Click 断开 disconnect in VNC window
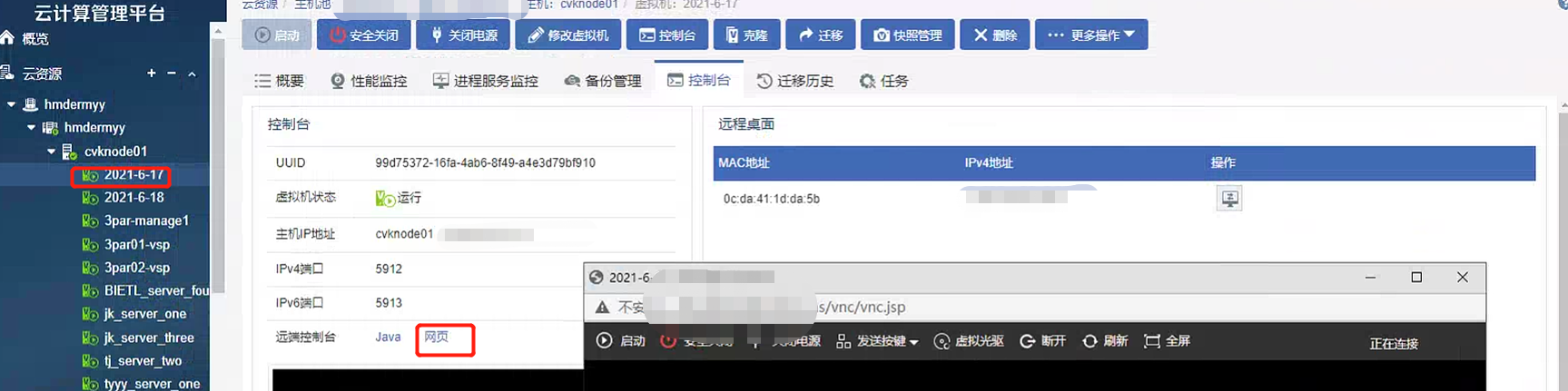Image resolution: width=1568 pixels, height=391 pixels. click(x=1043, y=341)
